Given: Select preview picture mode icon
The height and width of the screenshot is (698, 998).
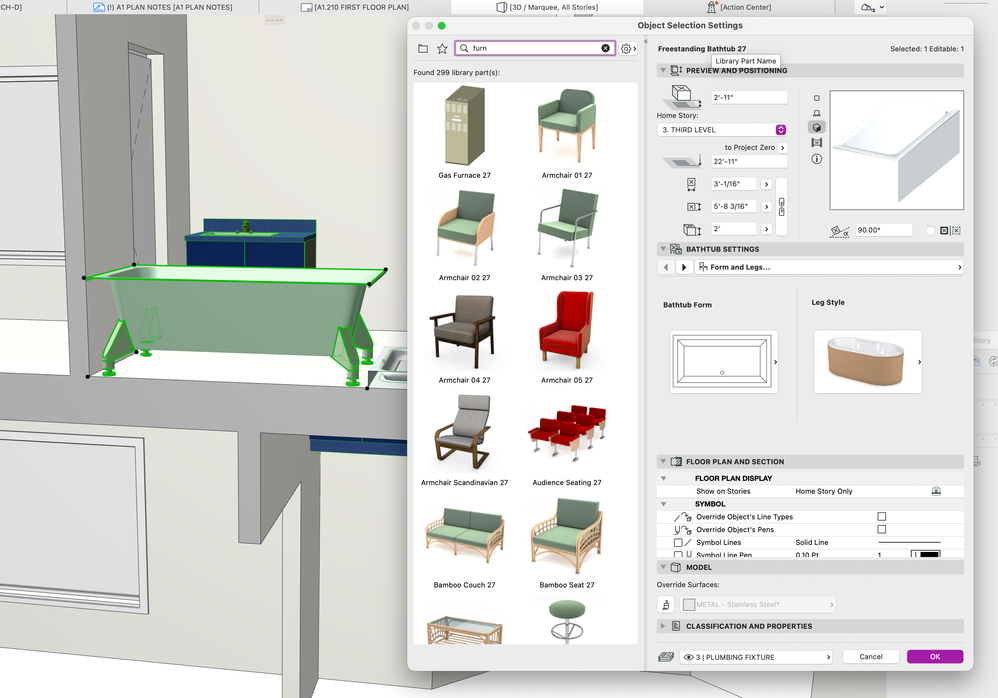Looking at the screenshot, I should (817, 143).
